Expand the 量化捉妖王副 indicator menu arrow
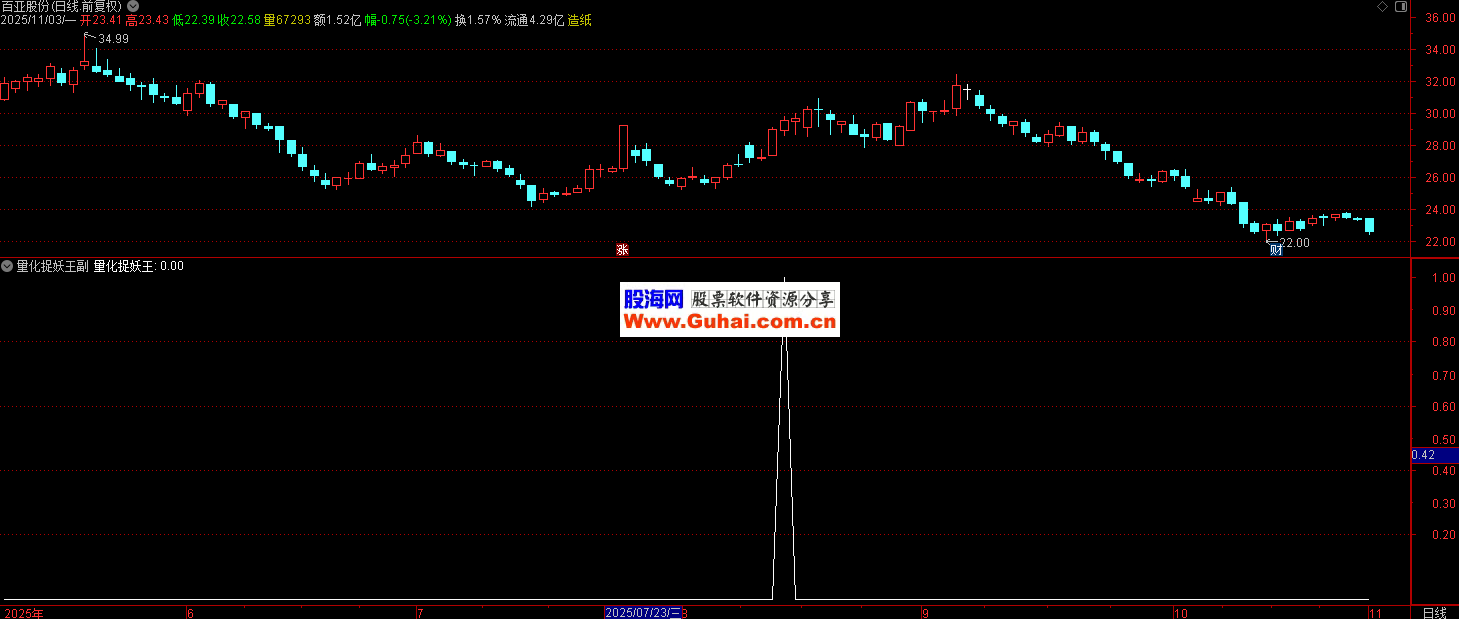Screen dimensions: 1459x619 (7, 266)
